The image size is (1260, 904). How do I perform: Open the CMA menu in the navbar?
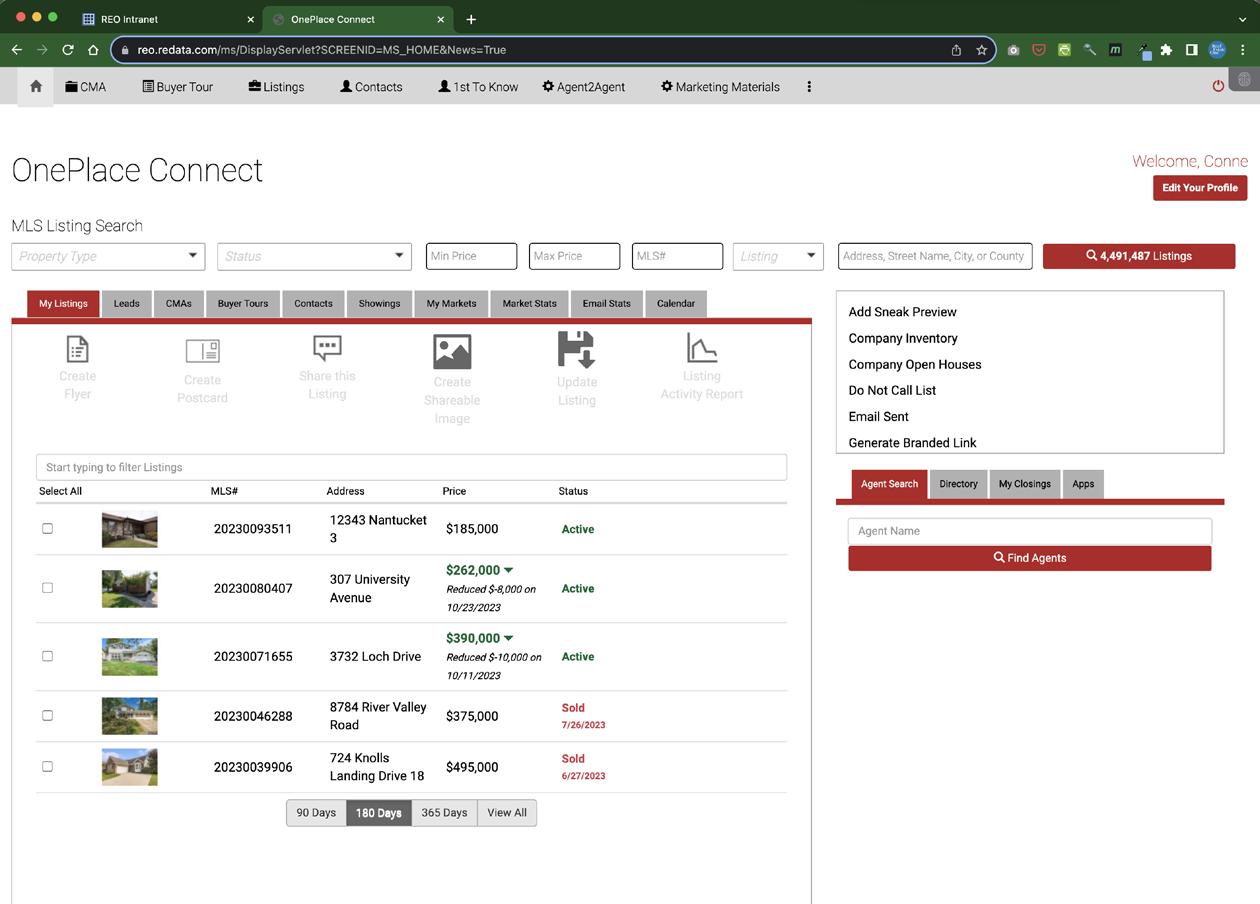[86, 87]
